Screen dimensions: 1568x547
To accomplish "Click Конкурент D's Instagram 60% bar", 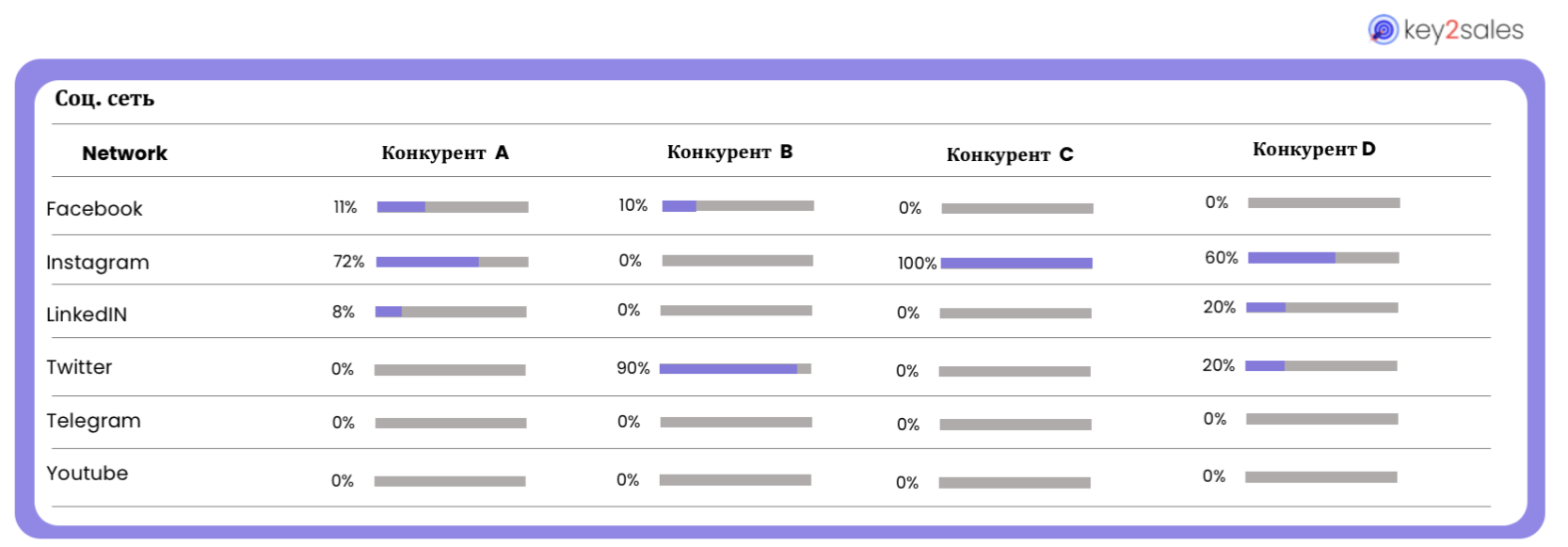I will (1323, 258).
